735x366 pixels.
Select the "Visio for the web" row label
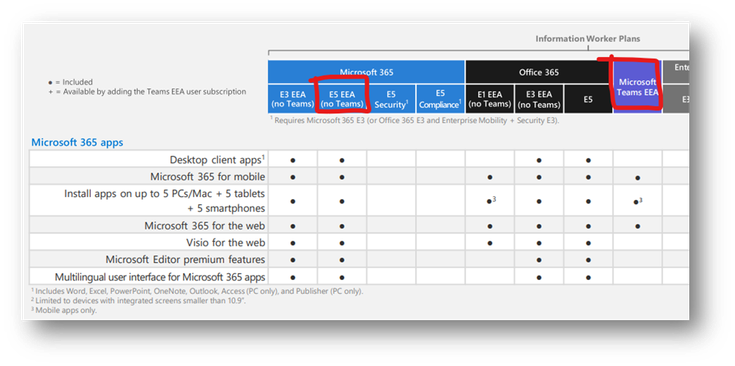pyautogui.click(x=225, y=243)
